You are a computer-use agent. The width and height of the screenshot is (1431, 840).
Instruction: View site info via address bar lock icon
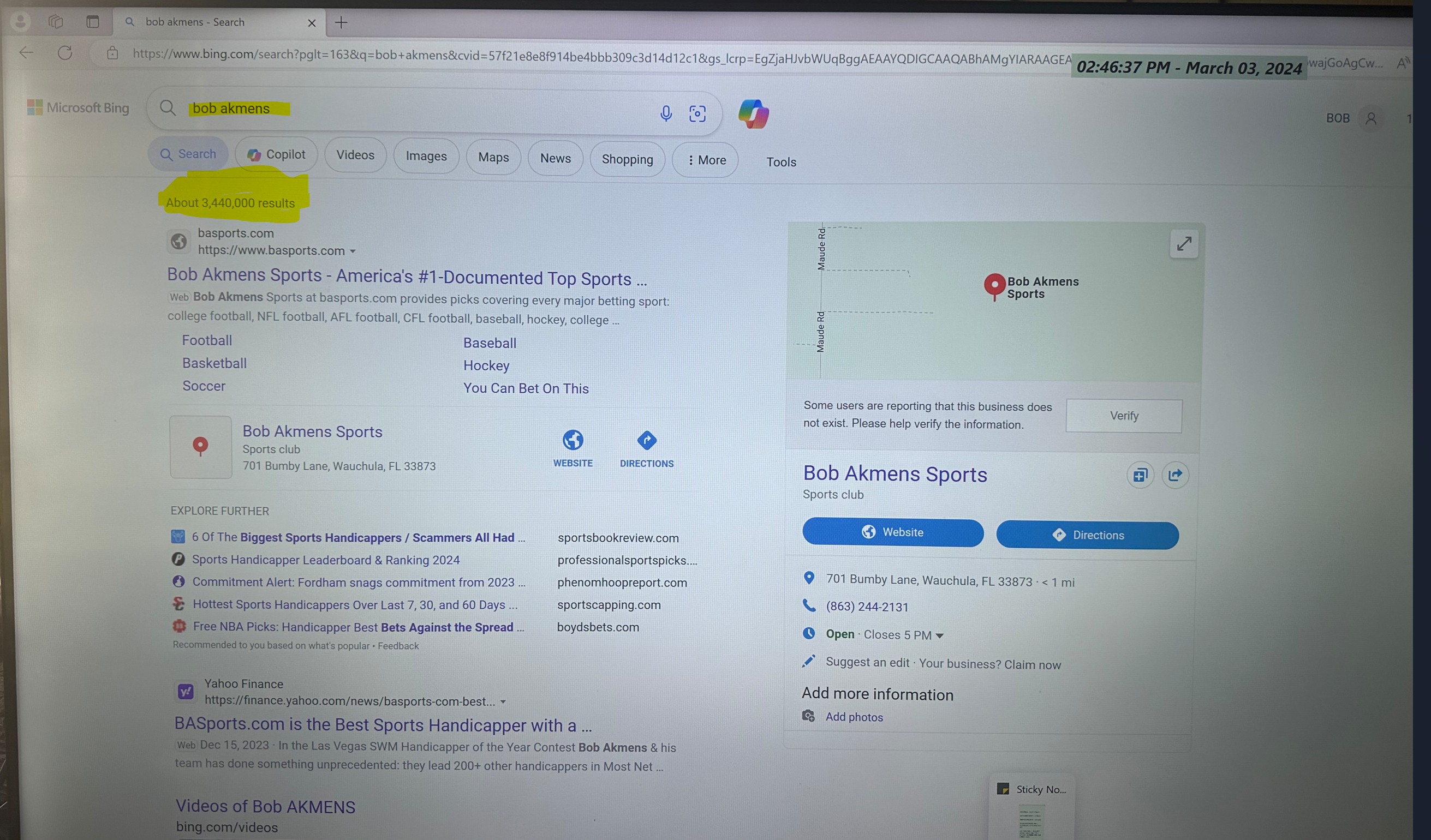click(112, 53)
